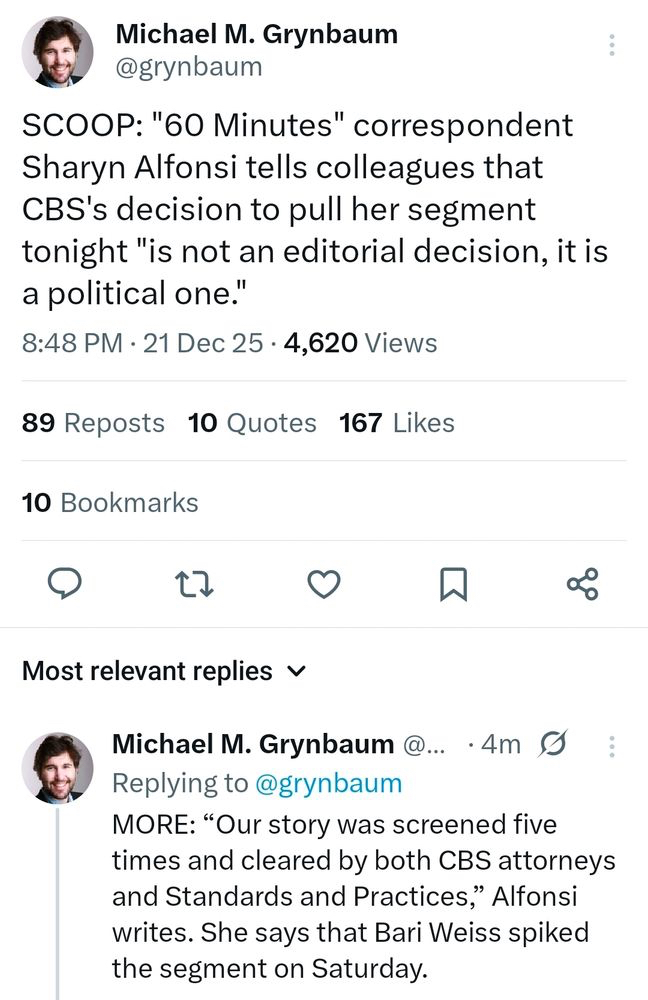Tap the share icon
This screenshot has width=648, height=1000.
pos(582,584)
